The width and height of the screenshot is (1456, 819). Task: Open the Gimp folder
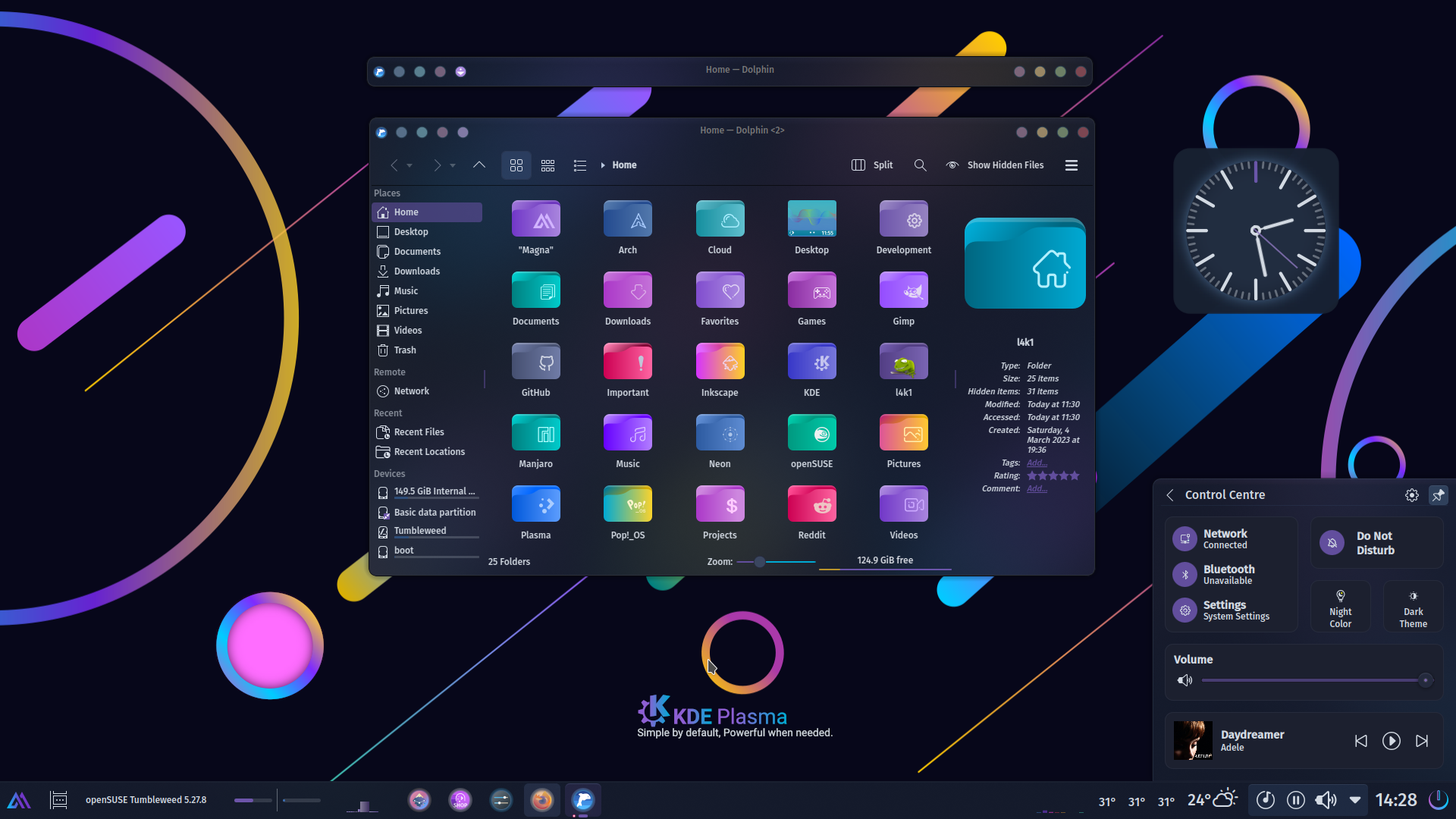tap(903, 291)
